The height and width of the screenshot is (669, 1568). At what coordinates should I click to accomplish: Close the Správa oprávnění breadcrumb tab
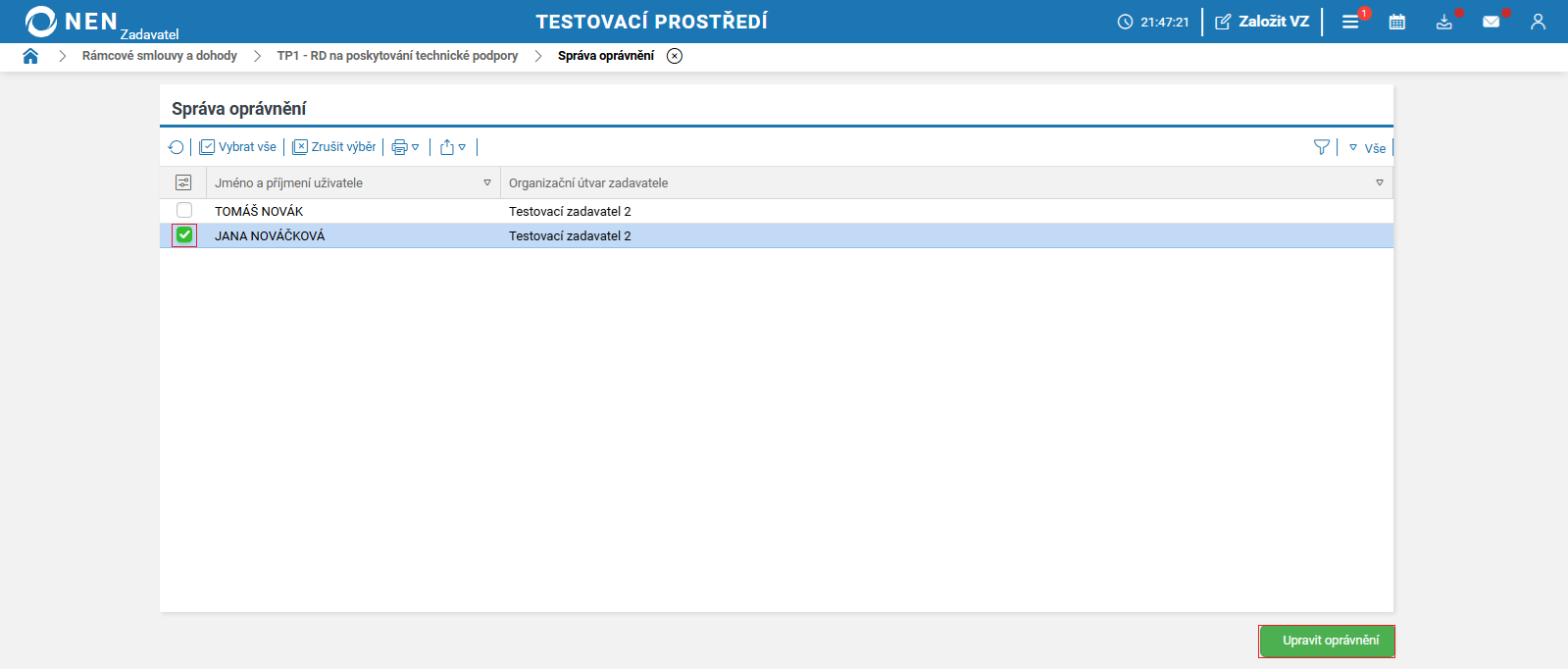coord(675,56)
